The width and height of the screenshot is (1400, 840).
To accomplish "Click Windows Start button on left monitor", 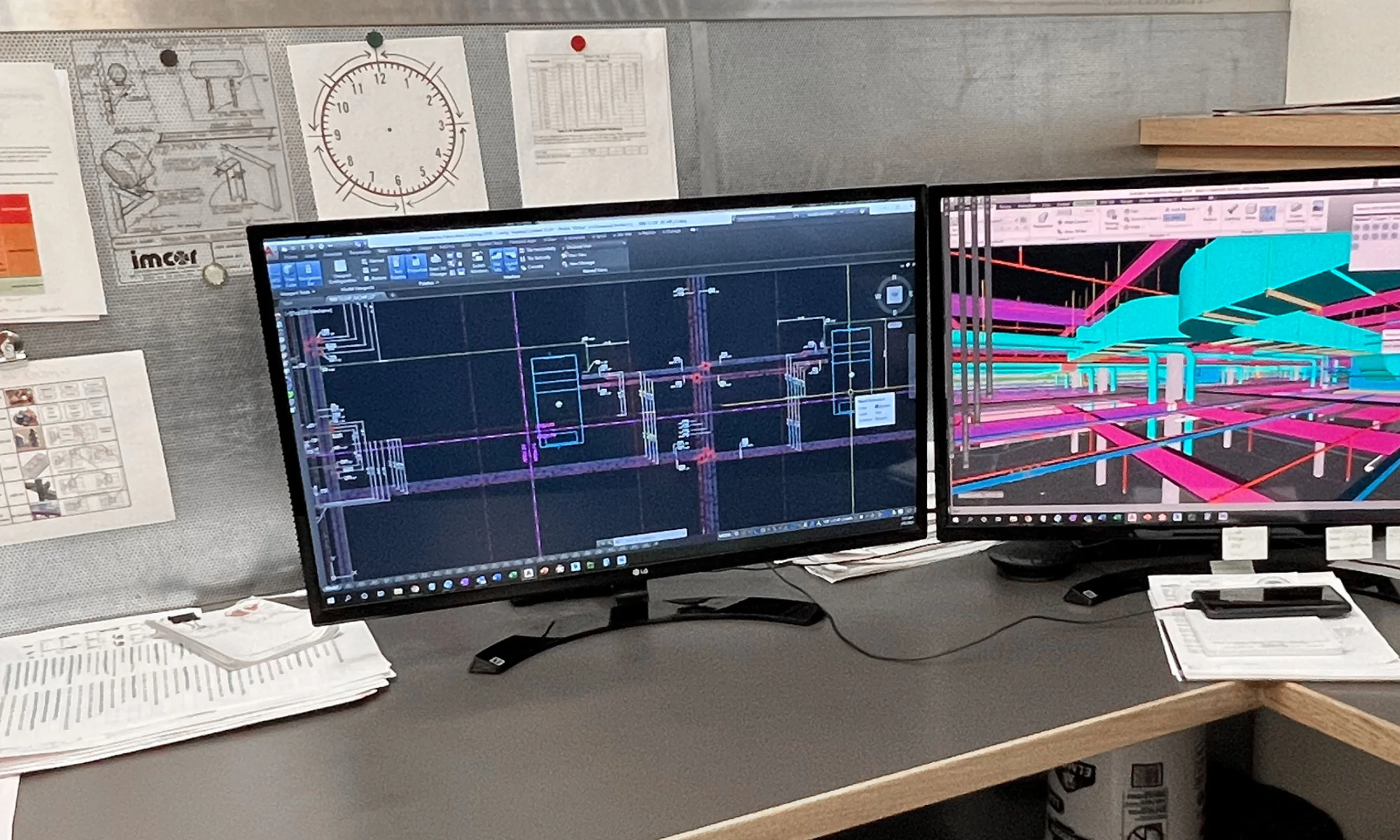I will tap(331, 600).
